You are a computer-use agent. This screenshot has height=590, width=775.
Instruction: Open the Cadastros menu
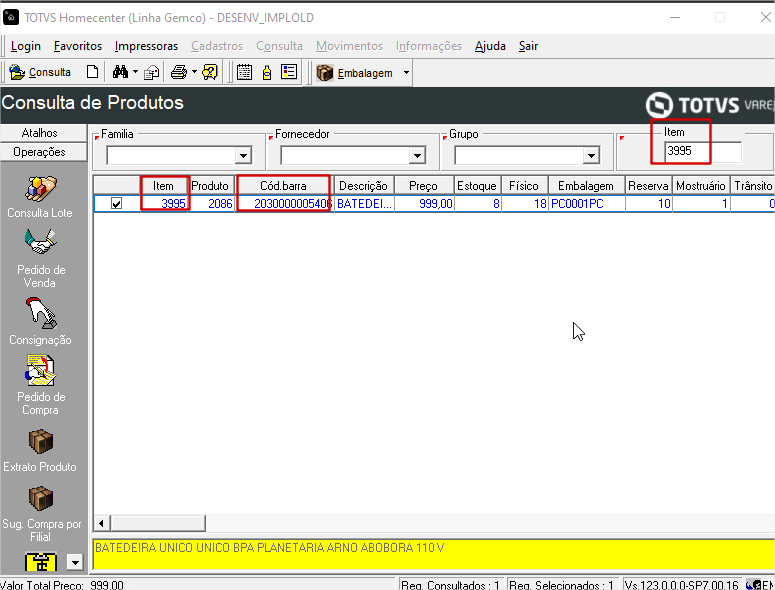click(x=217, y=46)
